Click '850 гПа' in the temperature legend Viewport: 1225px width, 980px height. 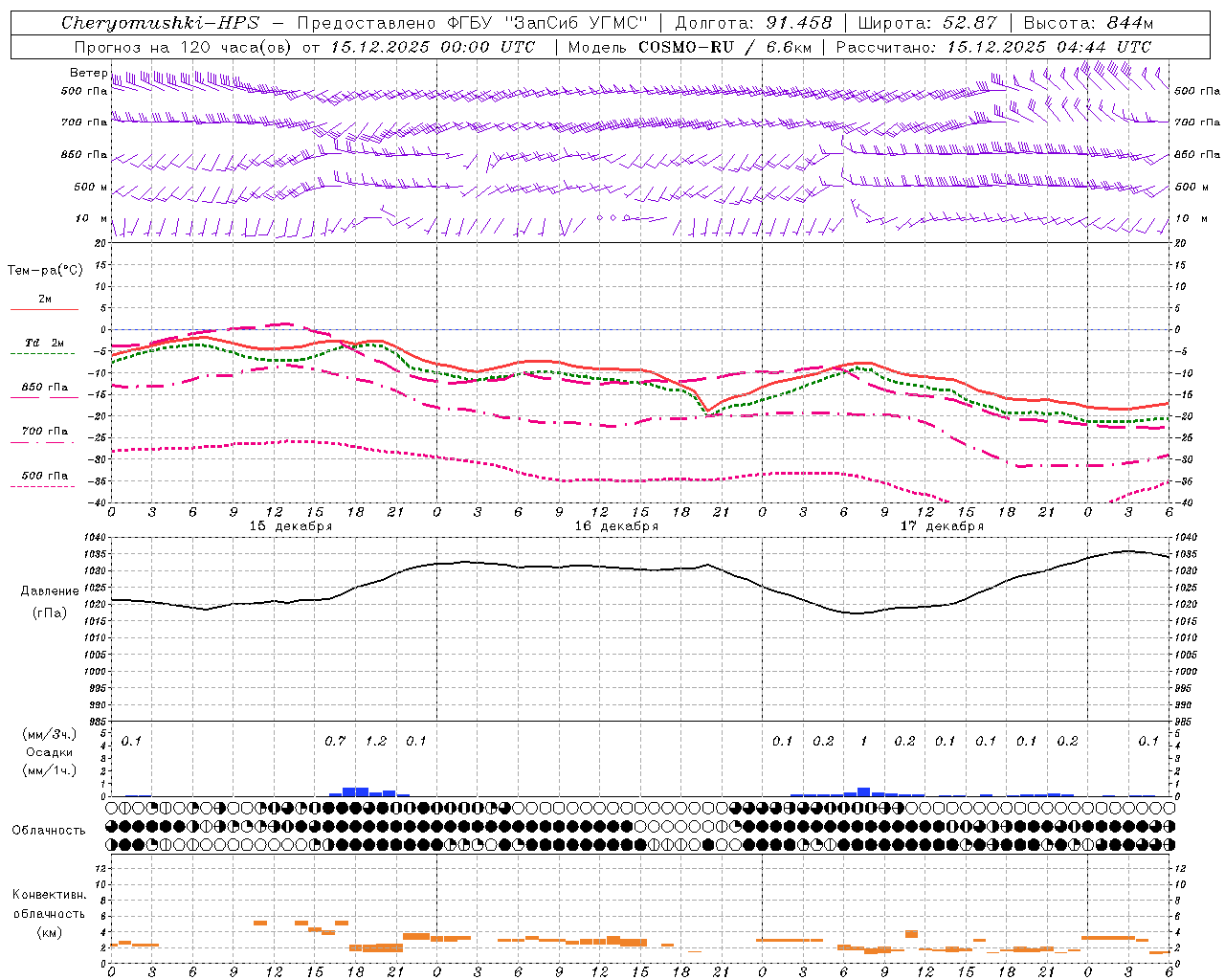point(45,388)
